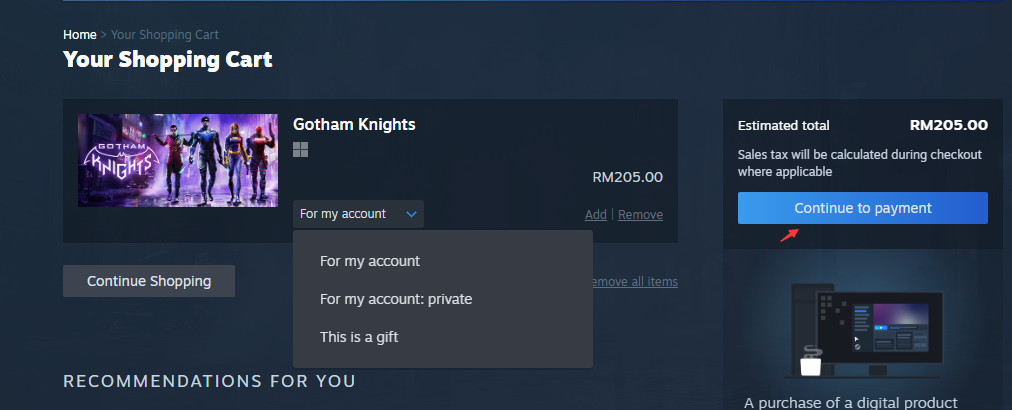Click the blue dropdown chevron arrow
The height and width of the screenshot is (410, 1012).
tap(411, 214)
